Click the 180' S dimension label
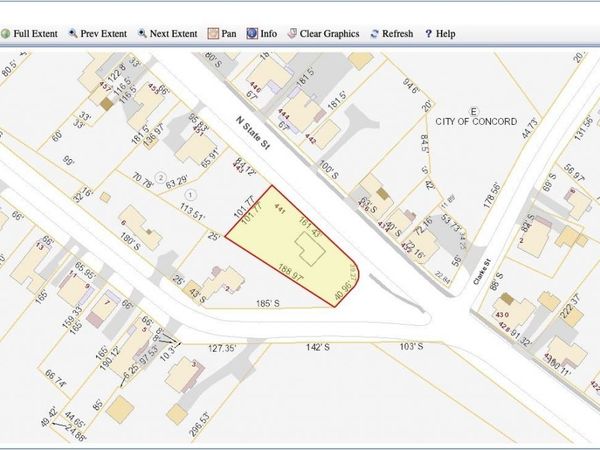Screen dimensions: 600x450 click(131, 241)
